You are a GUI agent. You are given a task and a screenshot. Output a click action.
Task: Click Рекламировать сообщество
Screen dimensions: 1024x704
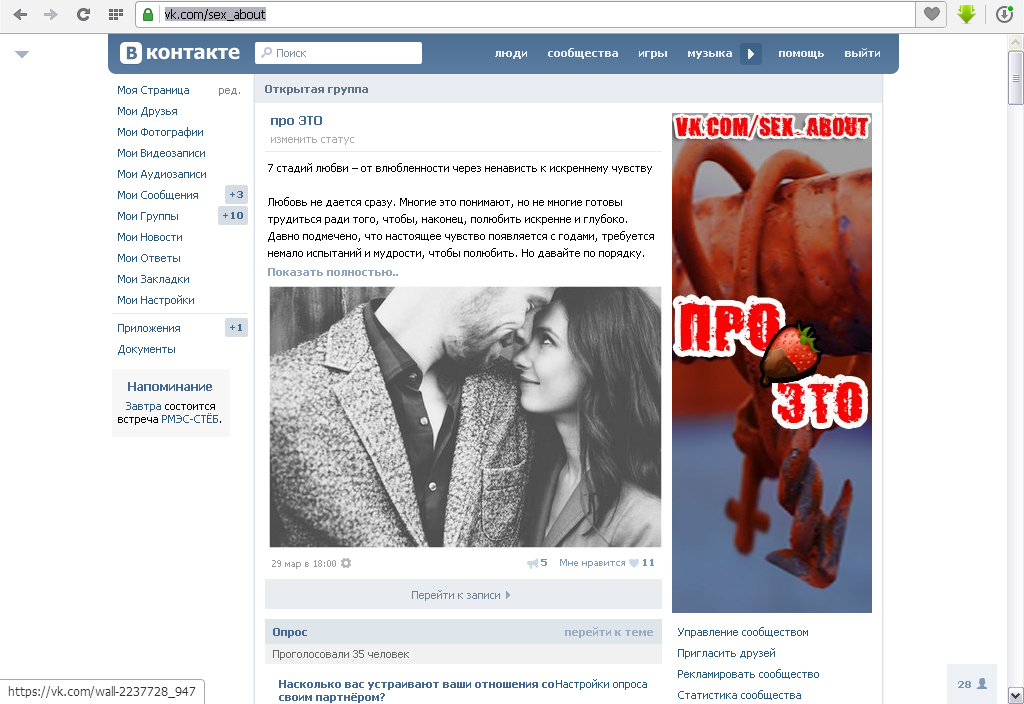[748, 674]
